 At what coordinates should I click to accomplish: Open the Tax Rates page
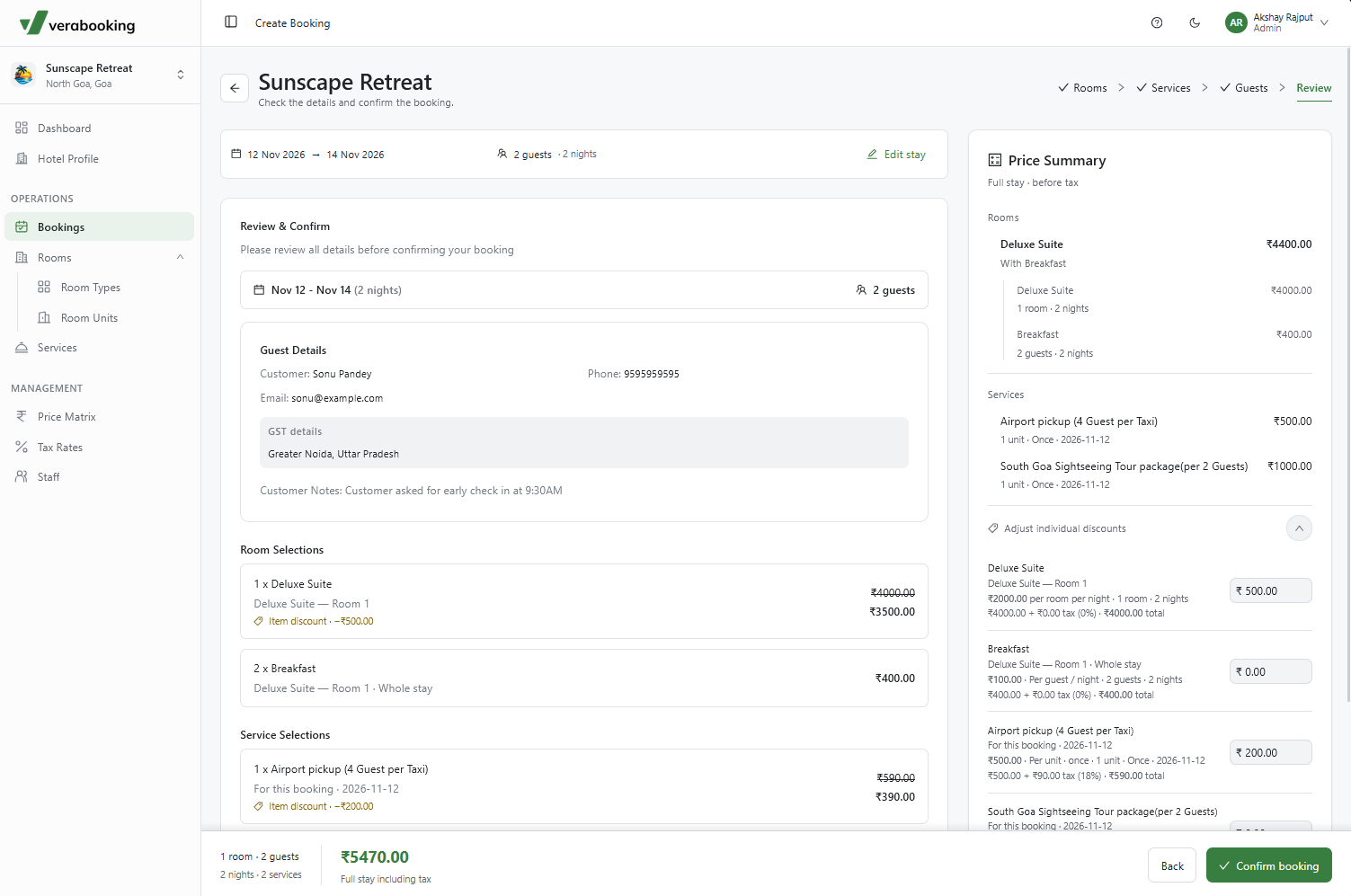click(100, 448)
